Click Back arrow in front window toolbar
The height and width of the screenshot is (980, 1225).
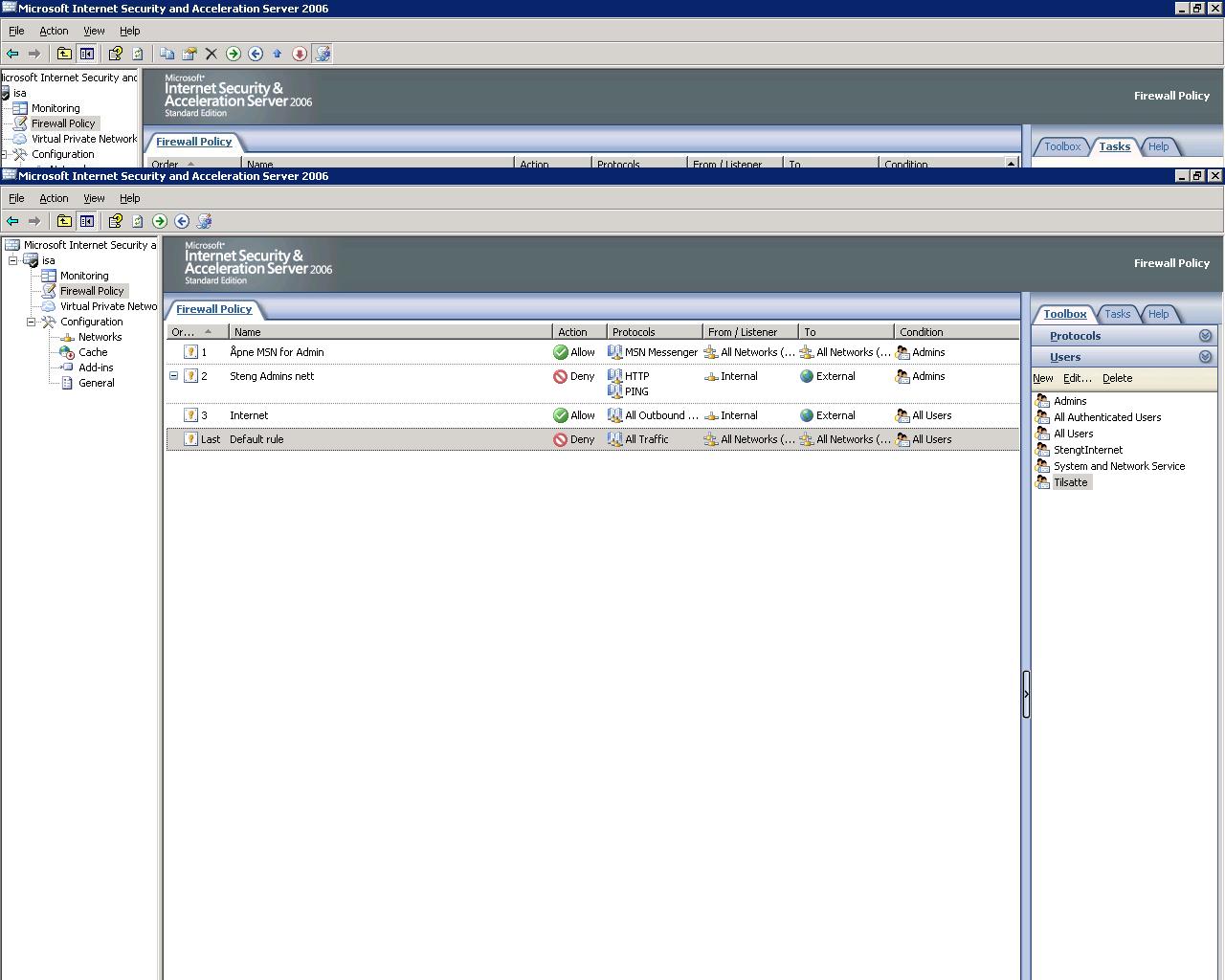pos(12,221)
